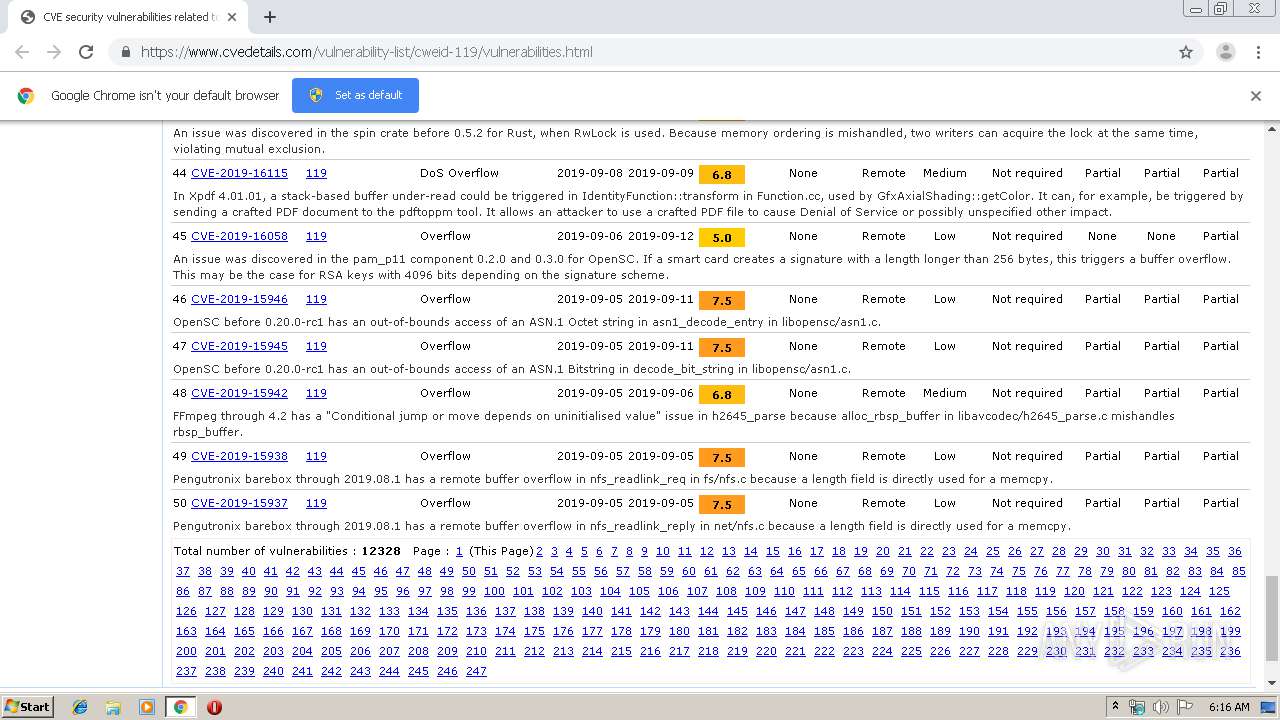Click the total count '12328' text
The image size is (1280, 720).
point(381,551)
